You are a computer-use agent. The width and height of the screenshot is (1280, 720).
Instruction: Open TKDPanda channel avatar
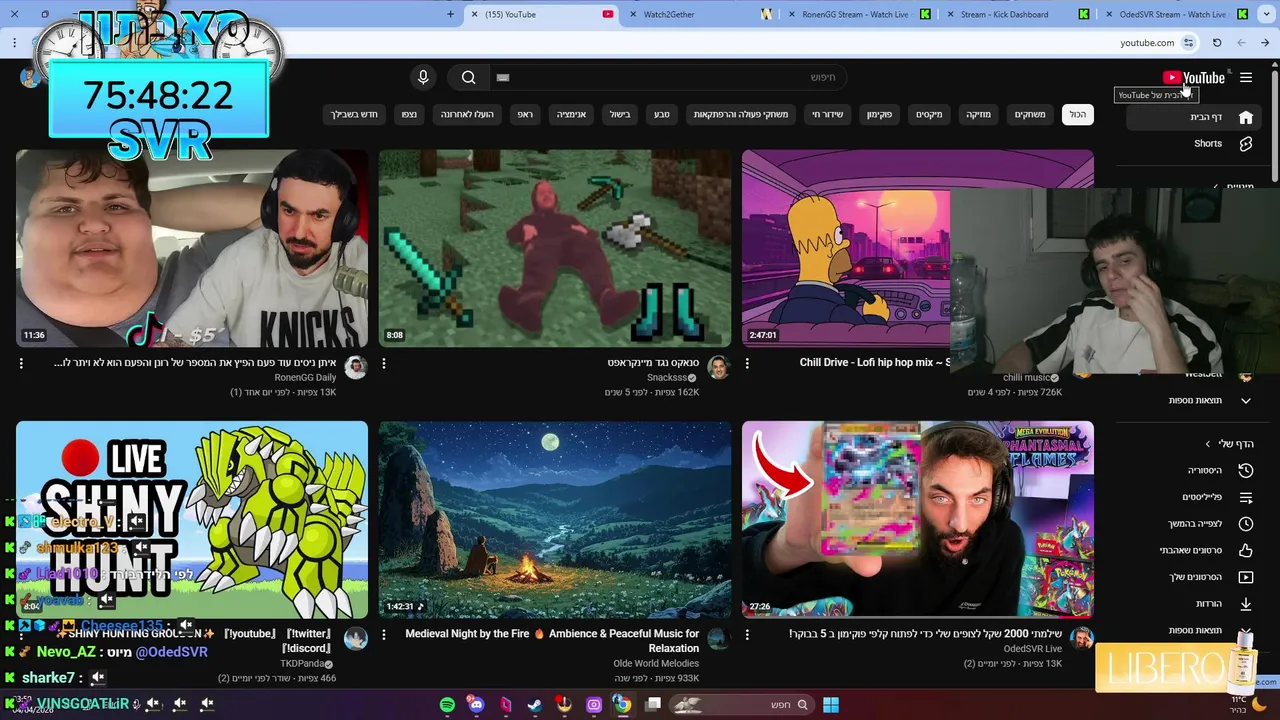(x=355, y=639)
